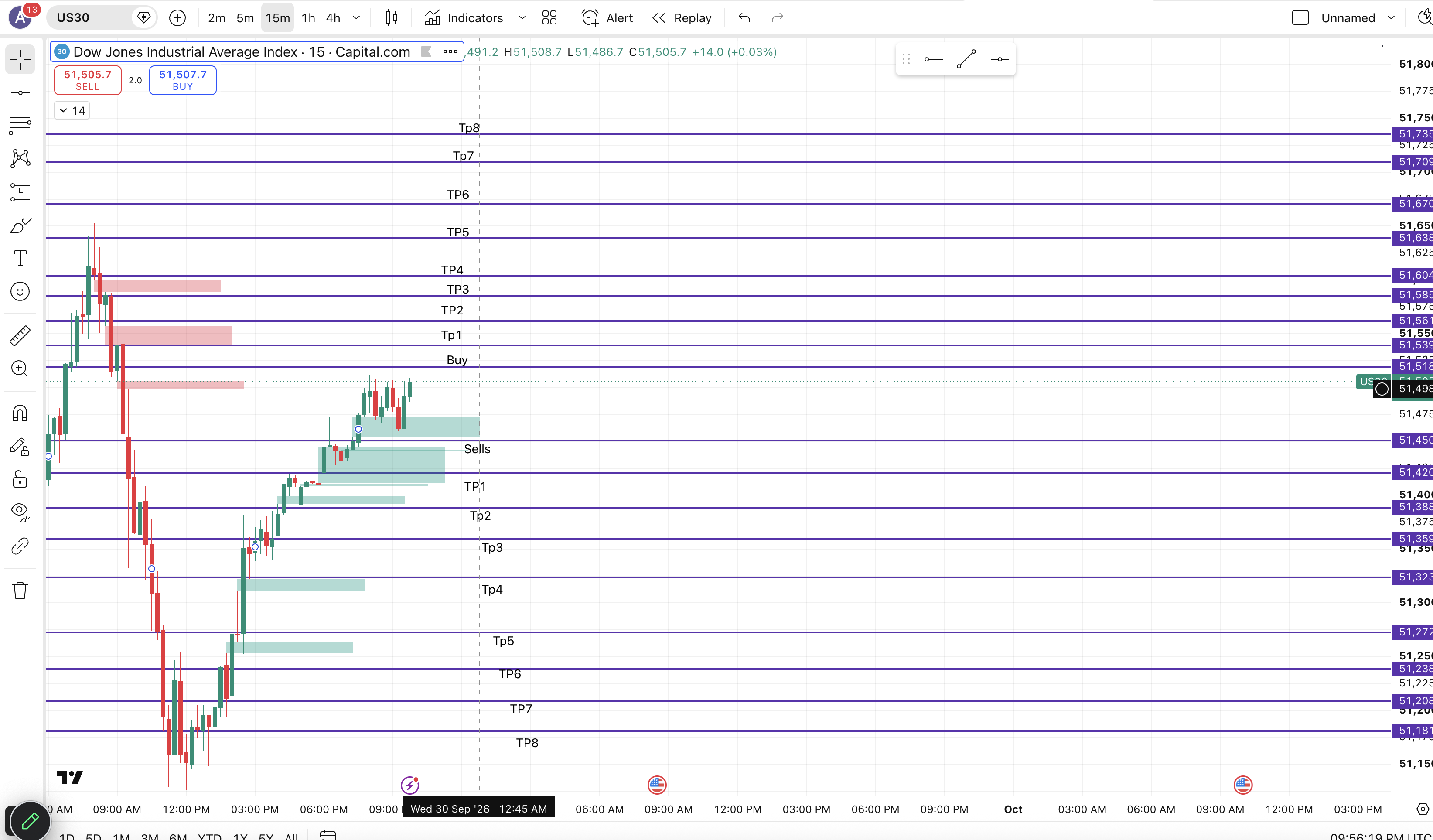Pick the trend line in floating toolbar

point(966,59)
